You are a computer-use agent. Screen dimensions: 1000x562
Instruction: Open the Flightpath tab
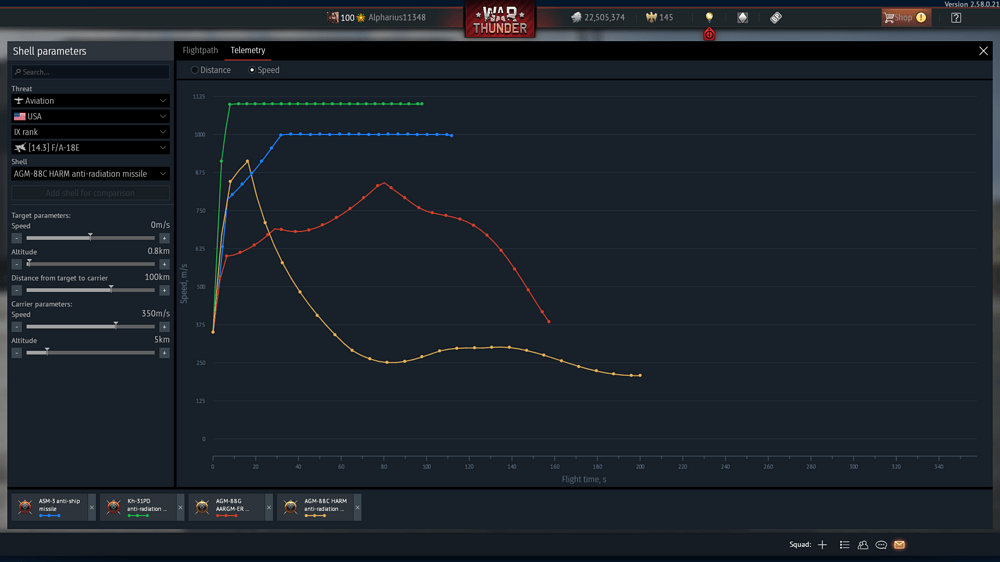pos(200,50)
